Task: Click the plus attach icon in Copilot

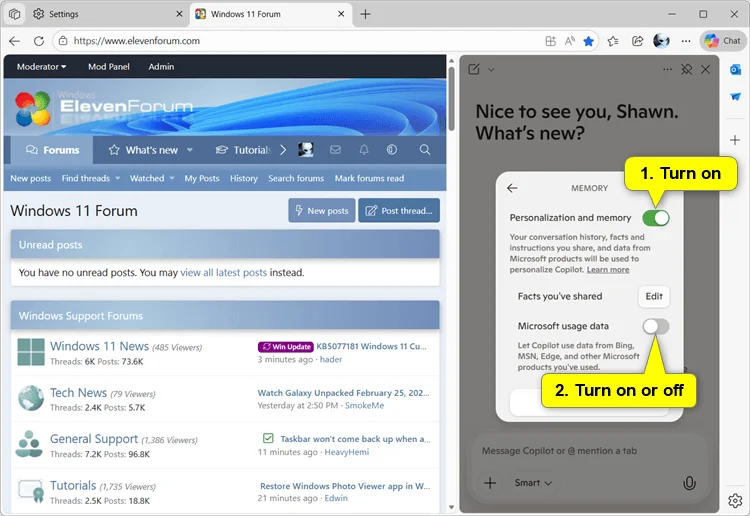Action: (x=490, y=483)
